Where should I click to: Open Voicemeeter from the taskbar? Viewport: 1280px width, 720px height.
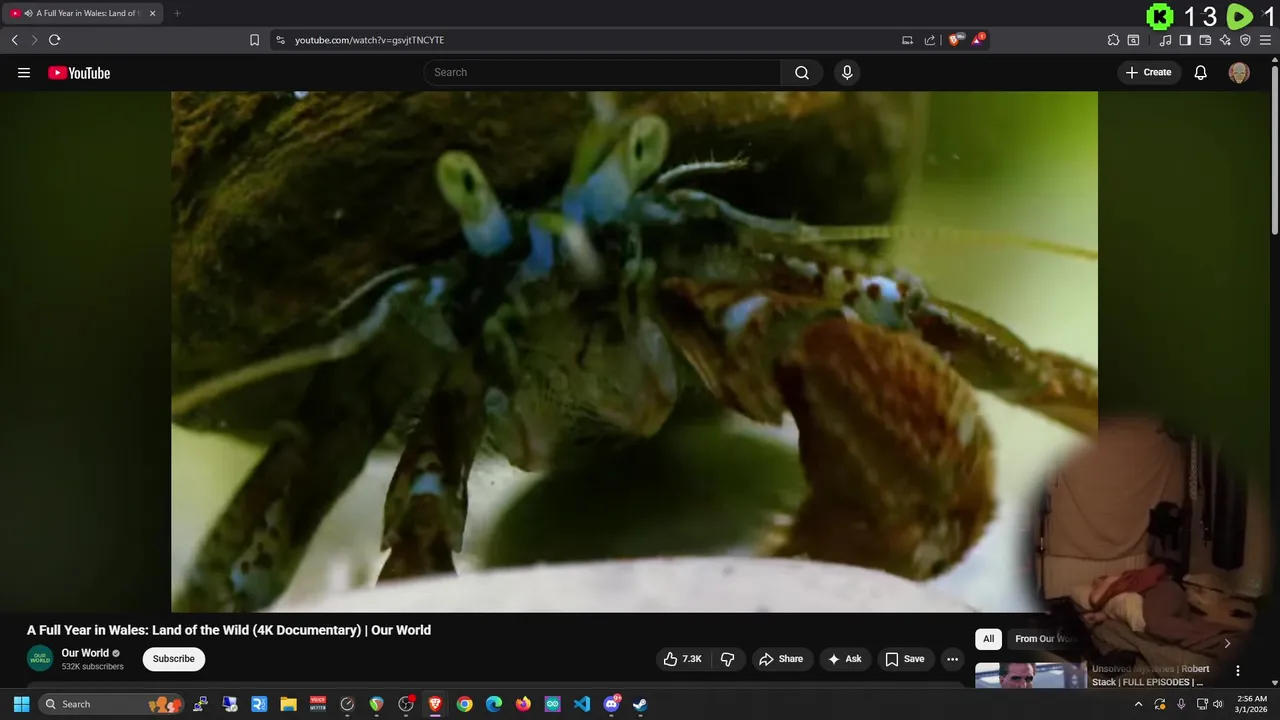pos(318,704)
